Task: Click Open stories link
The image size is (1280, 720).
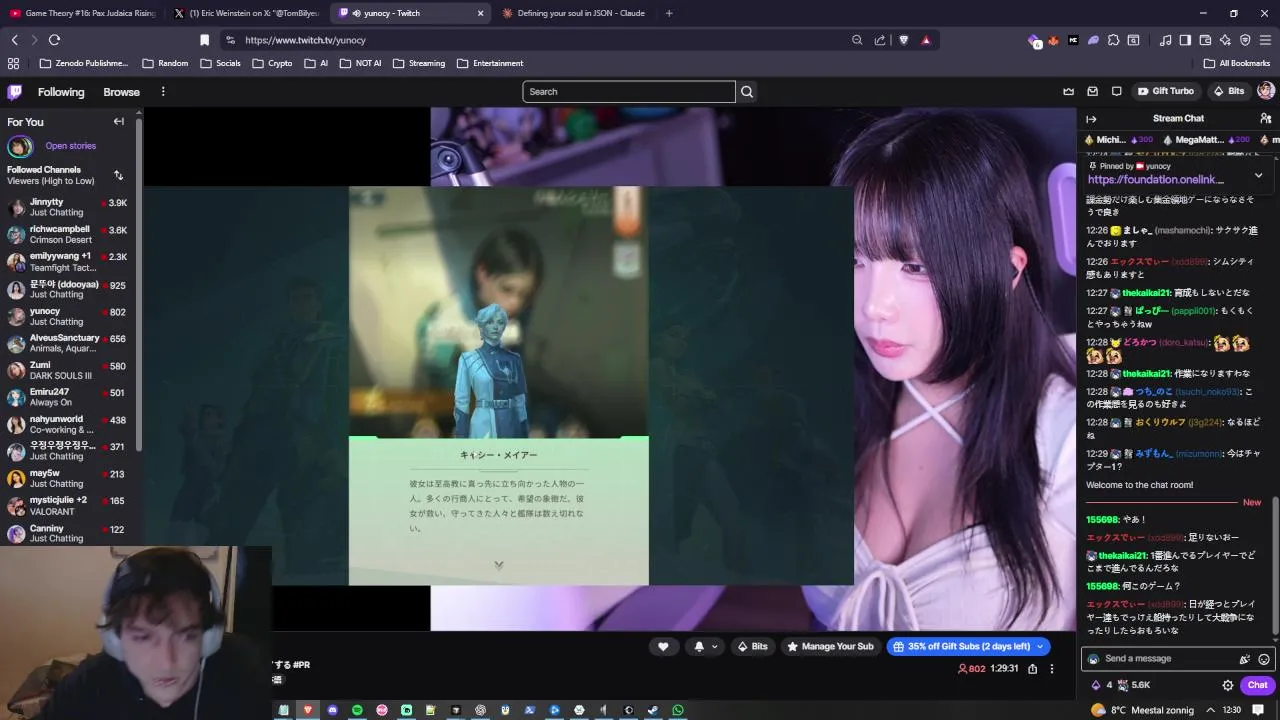Action: point(71,146)
